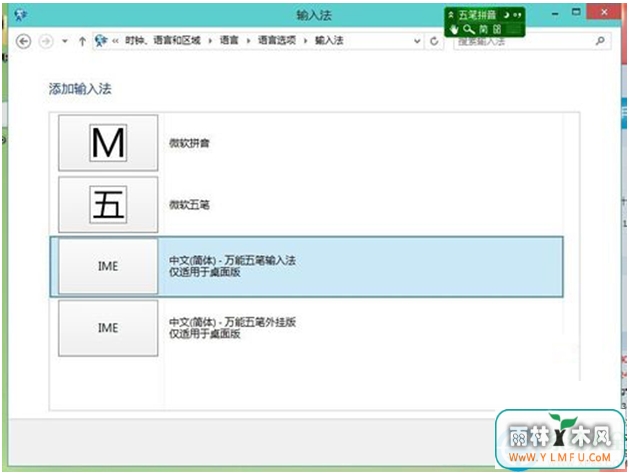
Task: Click the hand icon on IME toolbar
Action: 454,29
